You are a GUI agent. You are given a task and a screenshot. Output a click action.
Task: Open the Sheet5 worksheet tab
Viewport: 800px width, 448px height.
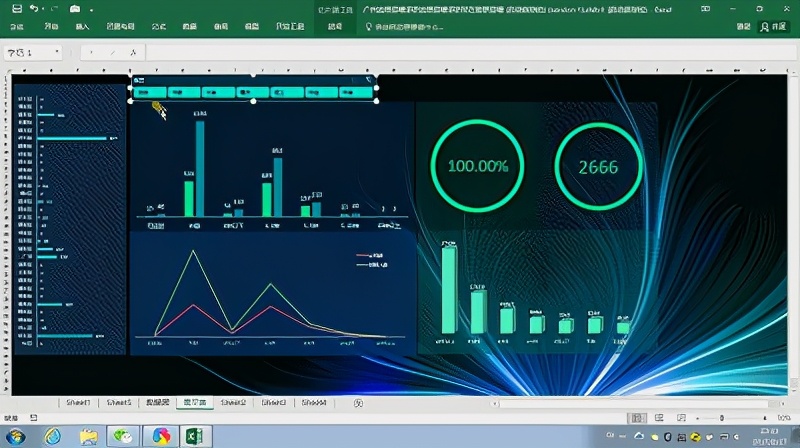point(119,403)
